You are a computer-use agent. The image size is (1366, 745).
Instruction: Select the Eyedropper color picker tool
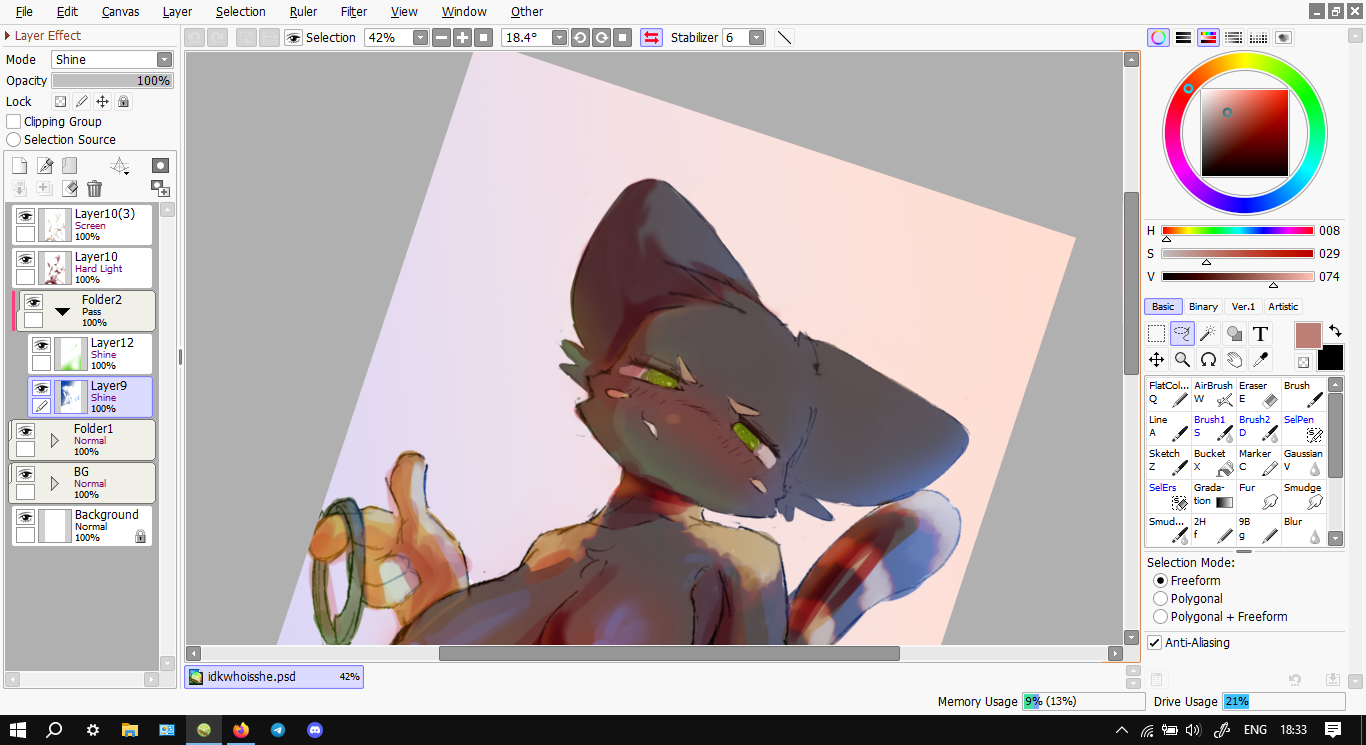click(x=1260, y=360)
